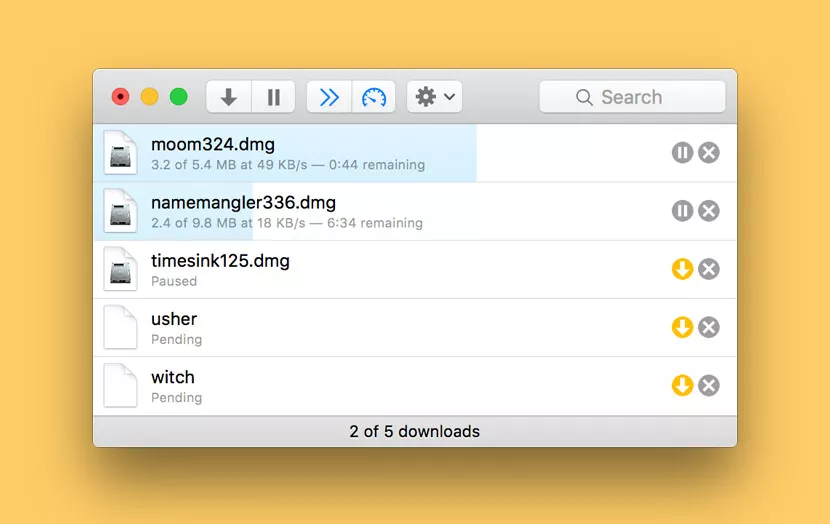The image size is (830, 524).
Task: Remove the witch download
Action: point(709,385)
